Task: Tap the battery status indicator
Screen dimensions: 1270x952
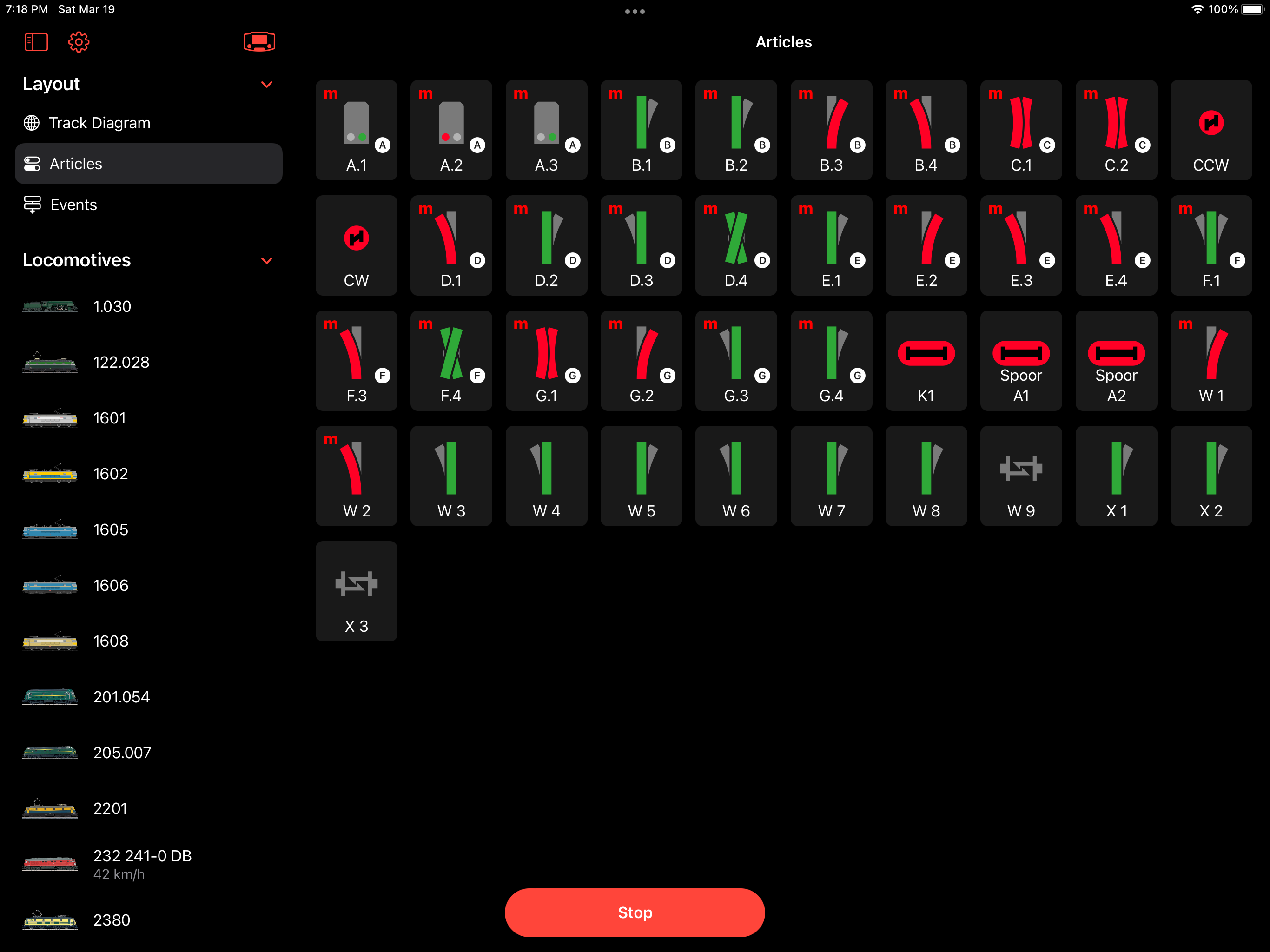Action: [1253, 9]
